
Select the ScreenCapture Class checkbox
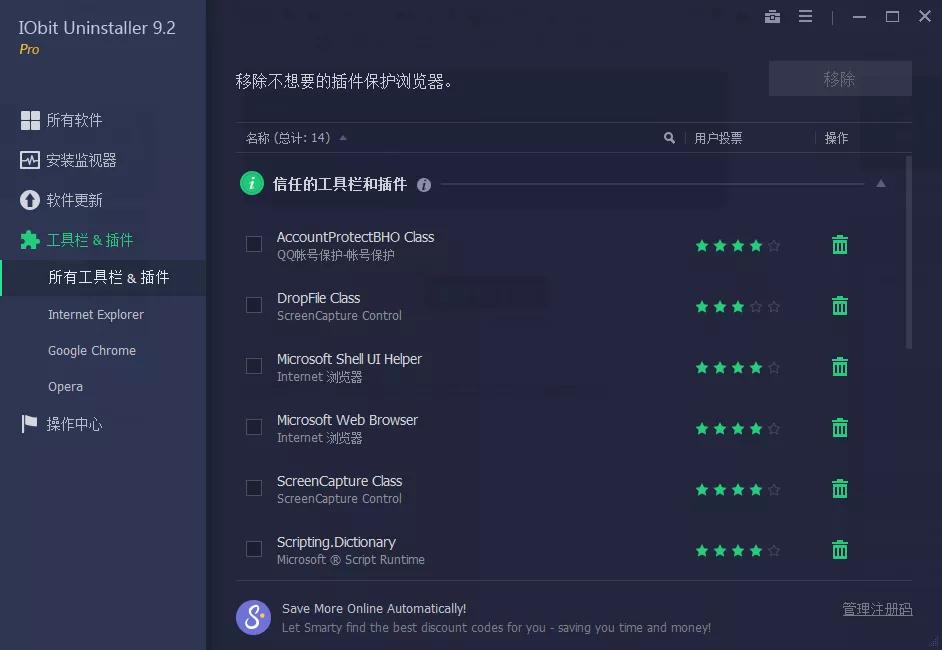[253, 488]
